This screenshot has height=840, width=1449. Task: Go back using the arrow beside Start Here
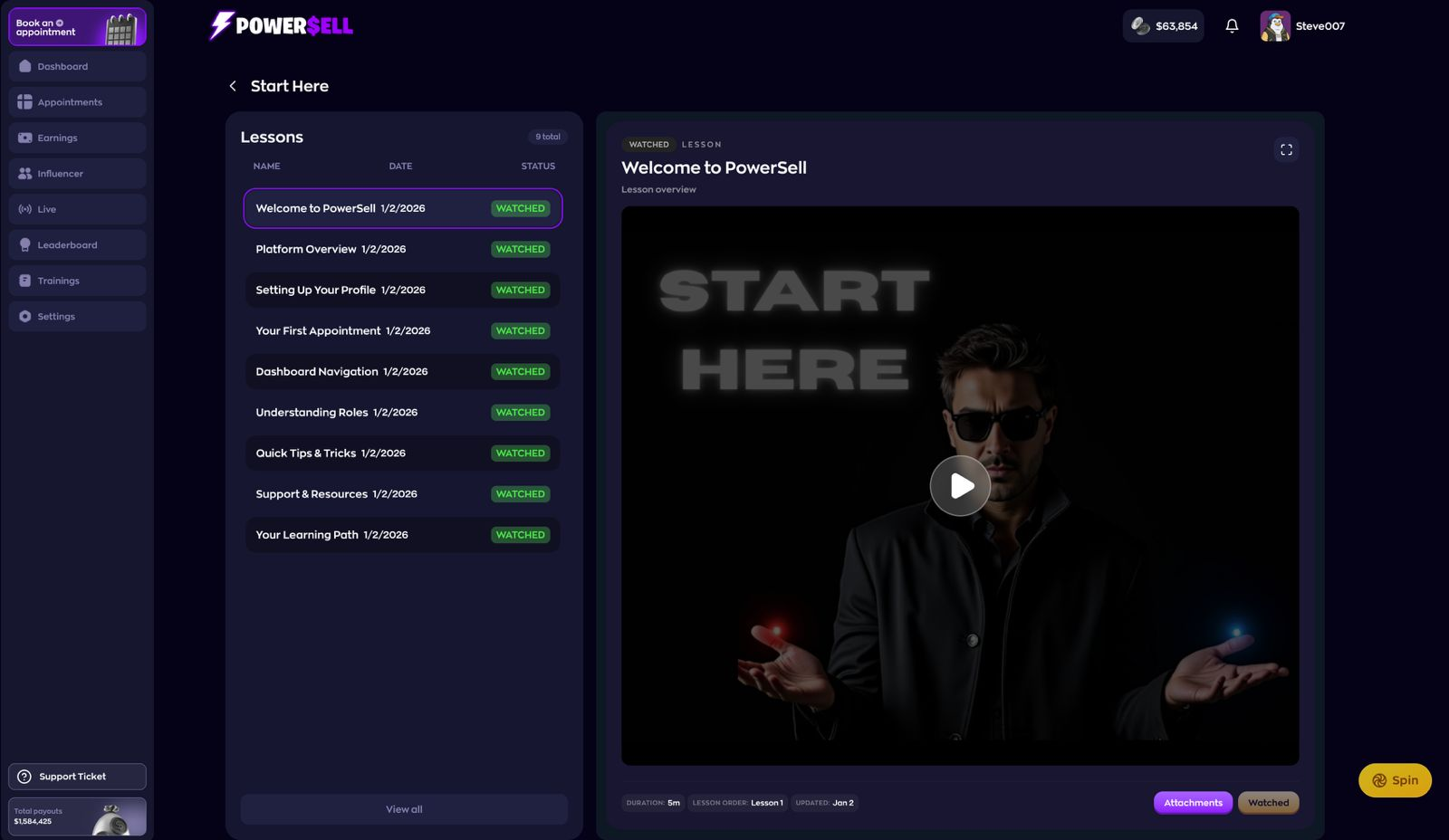point(233,86)
